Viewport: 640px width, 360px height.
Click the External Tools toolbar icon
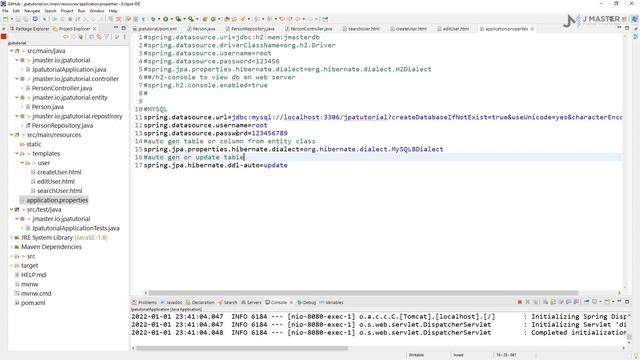(191, 19)
